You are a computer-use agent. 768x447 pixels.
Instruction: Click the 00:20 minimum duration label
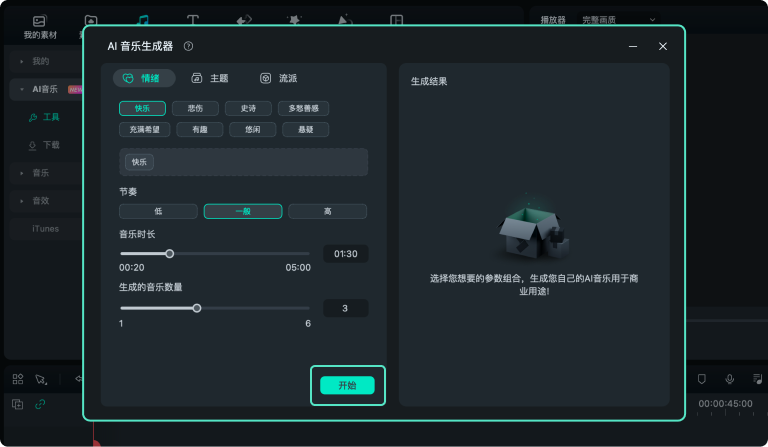point(132,268)
